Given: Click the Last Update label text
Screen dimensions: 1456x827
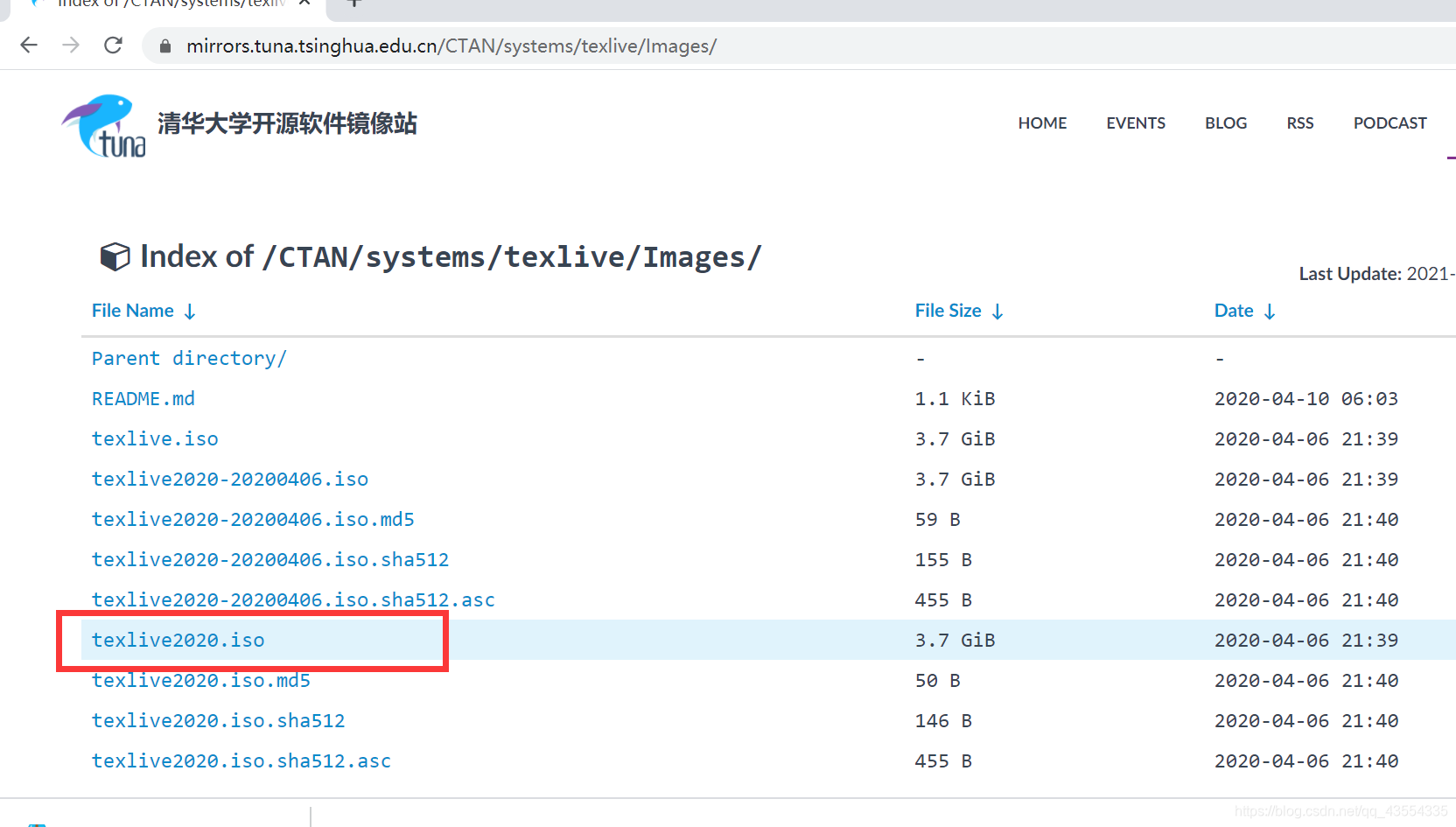Looking at the screenshot, I should coord(1350,274).
